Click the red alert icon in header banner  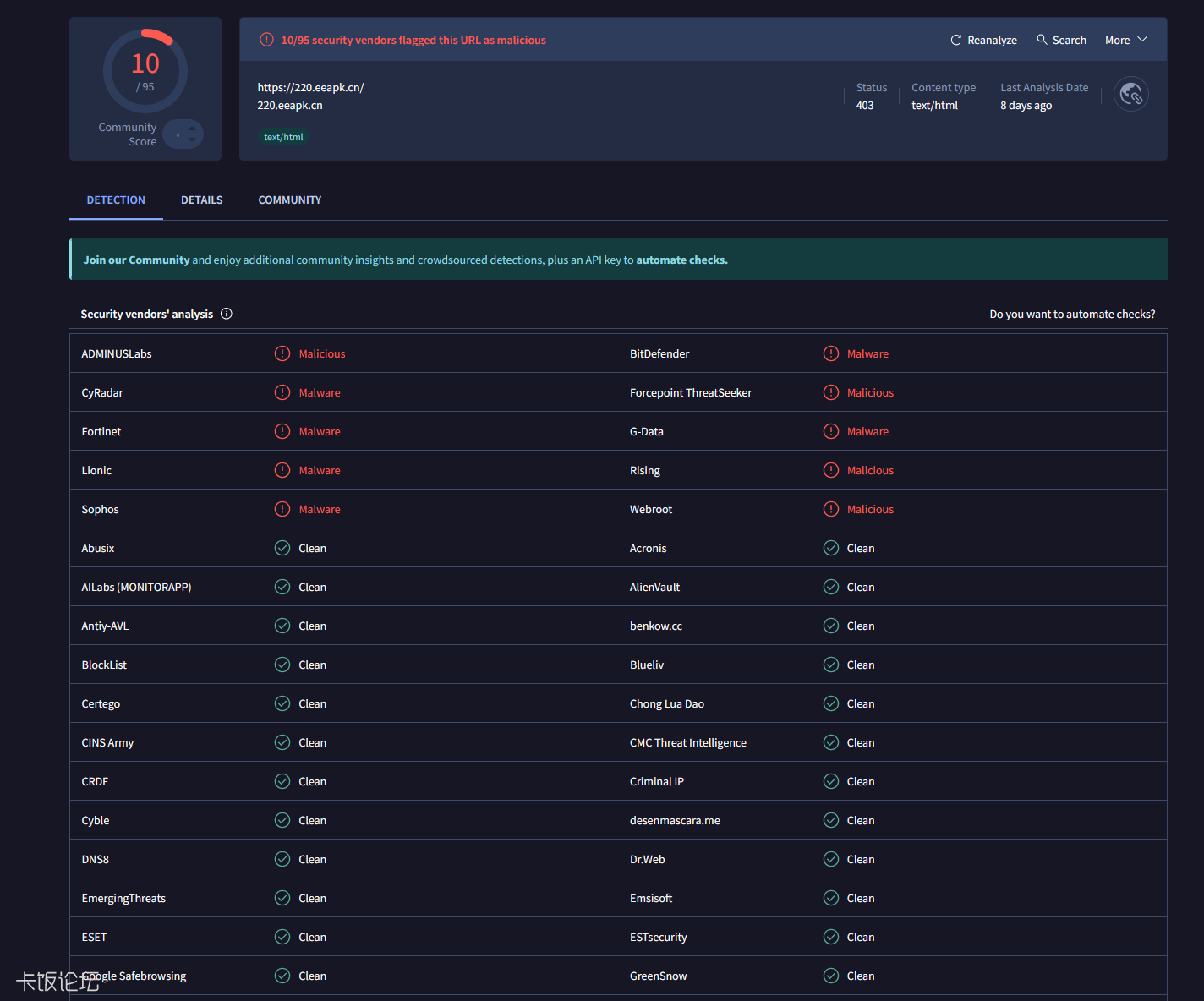pyautogui.click(x=266, y=40)
